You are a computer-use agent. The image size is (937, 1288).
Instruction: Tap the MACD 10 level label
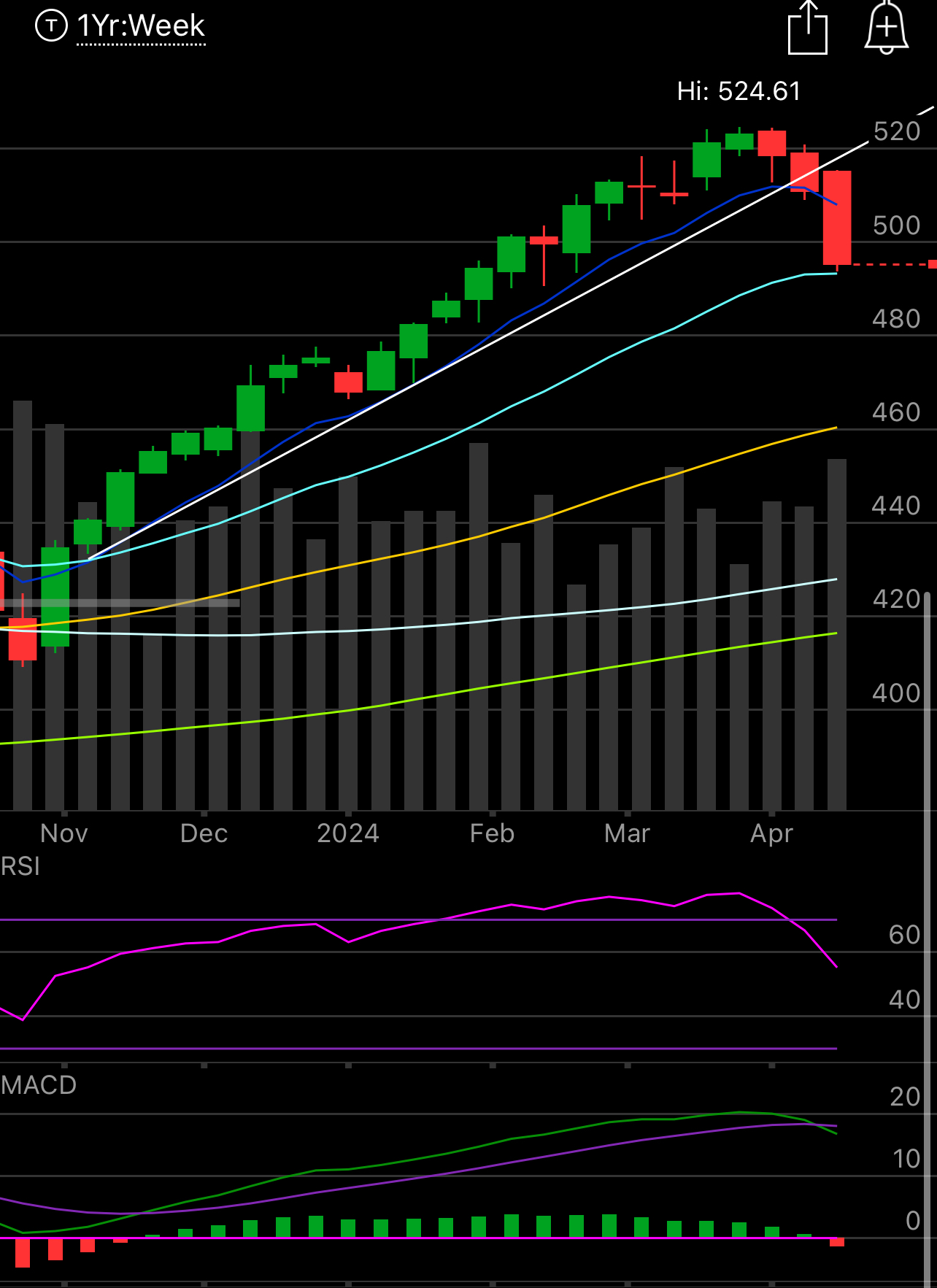point(907,1159)
